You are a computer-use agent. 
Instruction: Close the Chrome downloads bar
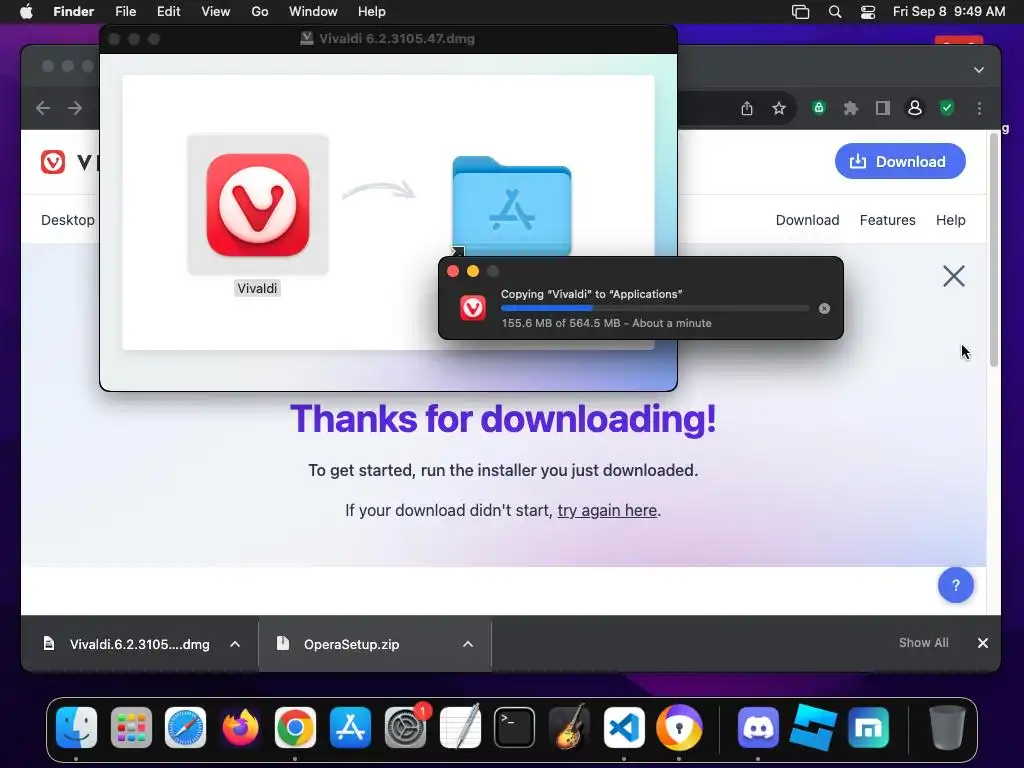coord(982,643)
